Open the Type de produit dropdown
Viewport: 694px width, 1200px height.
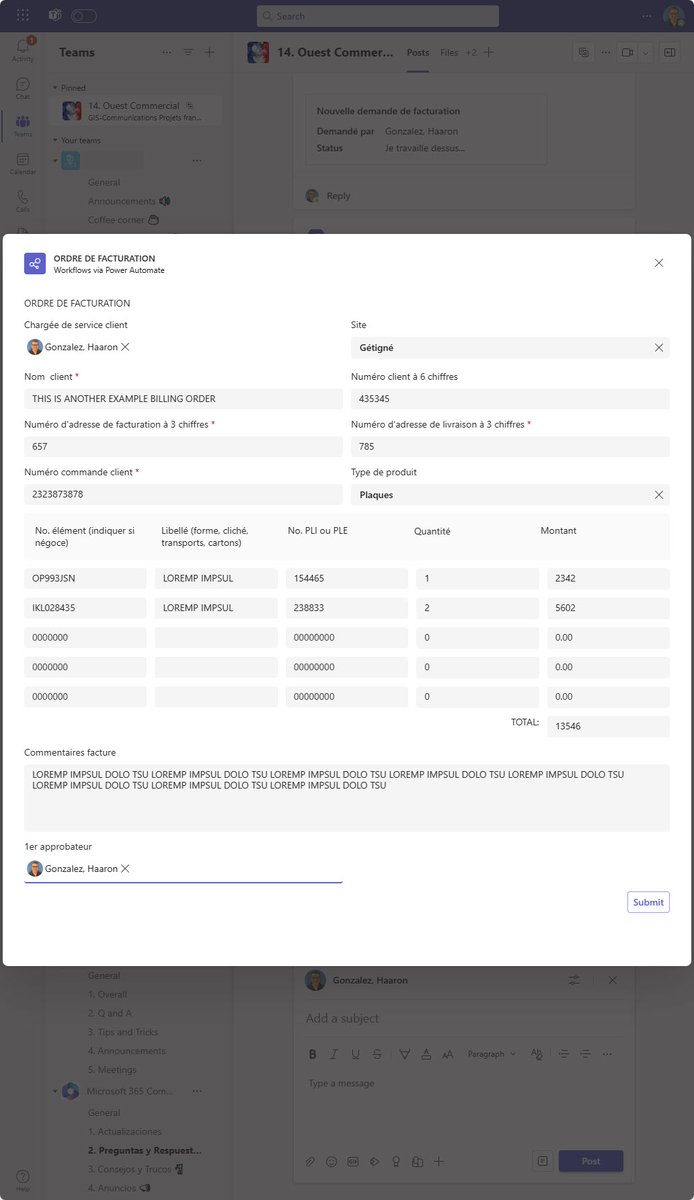tap(510, 495)
